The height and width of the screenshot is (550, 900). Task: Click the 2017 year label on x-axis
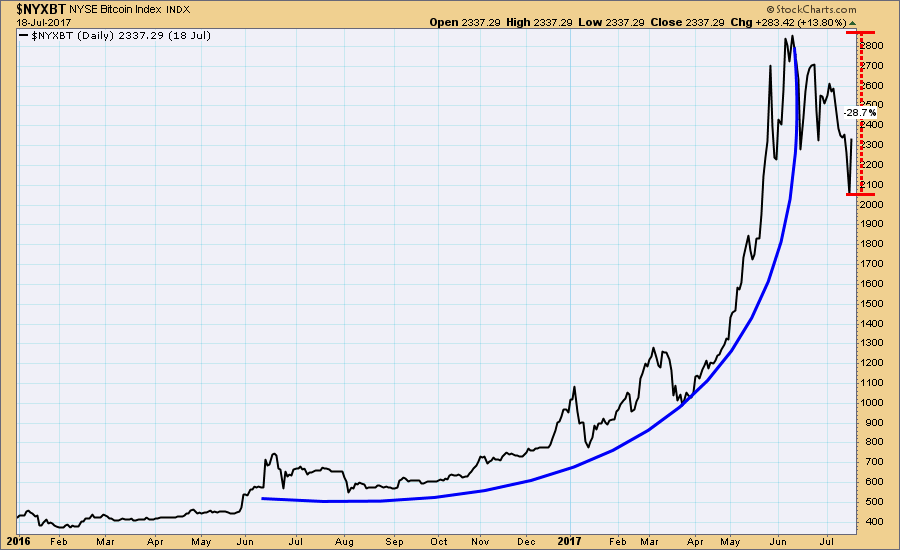tap(569, 541)
